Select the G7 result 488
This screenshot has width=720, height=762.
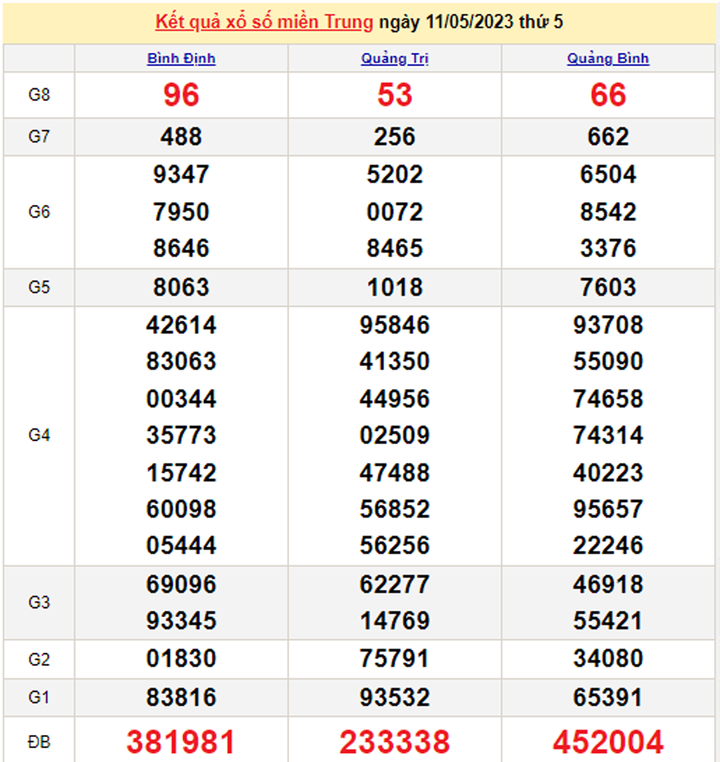coord(181,137)
